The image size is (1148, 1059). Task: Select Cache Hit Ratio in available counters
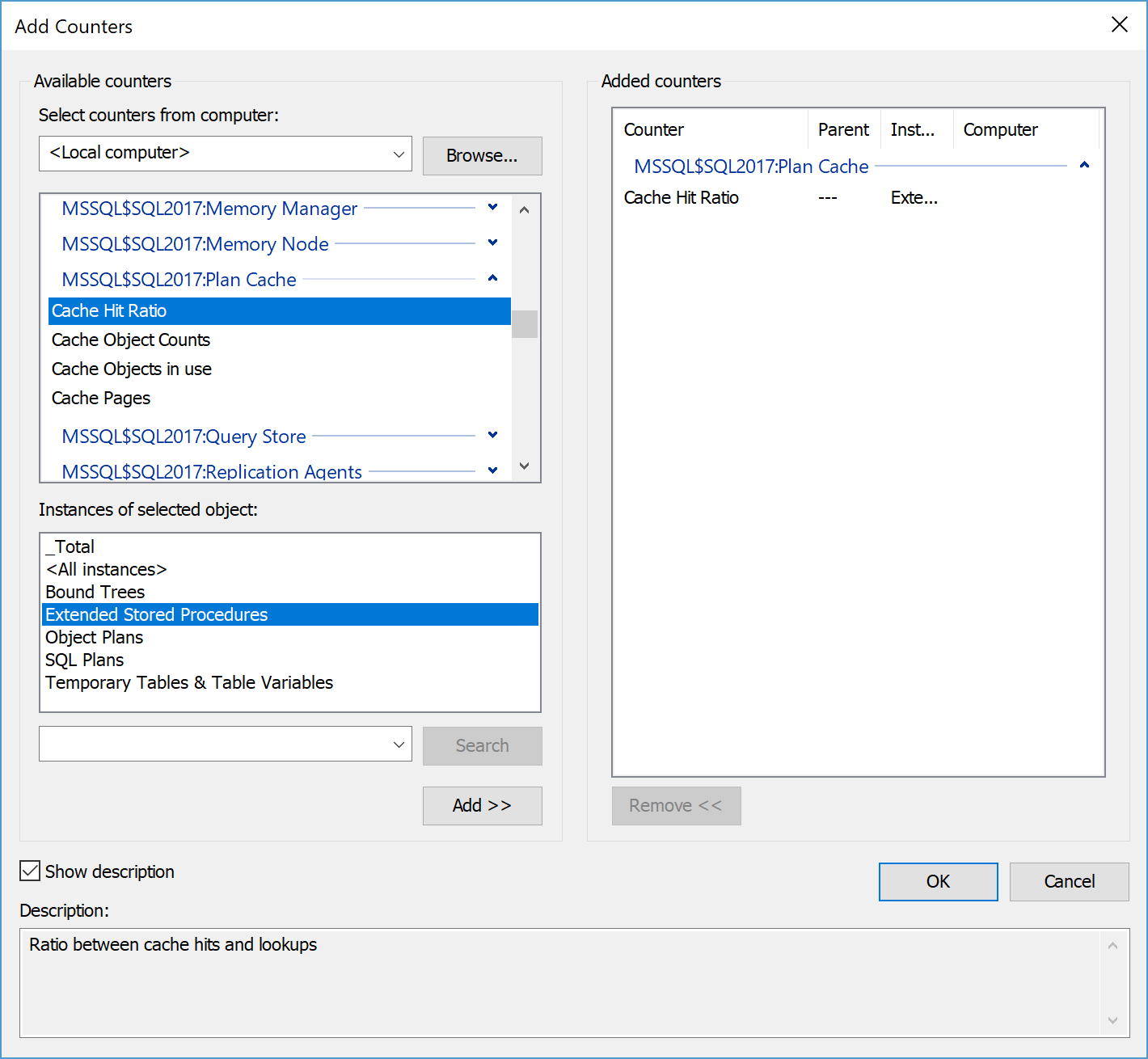(280, 311)
